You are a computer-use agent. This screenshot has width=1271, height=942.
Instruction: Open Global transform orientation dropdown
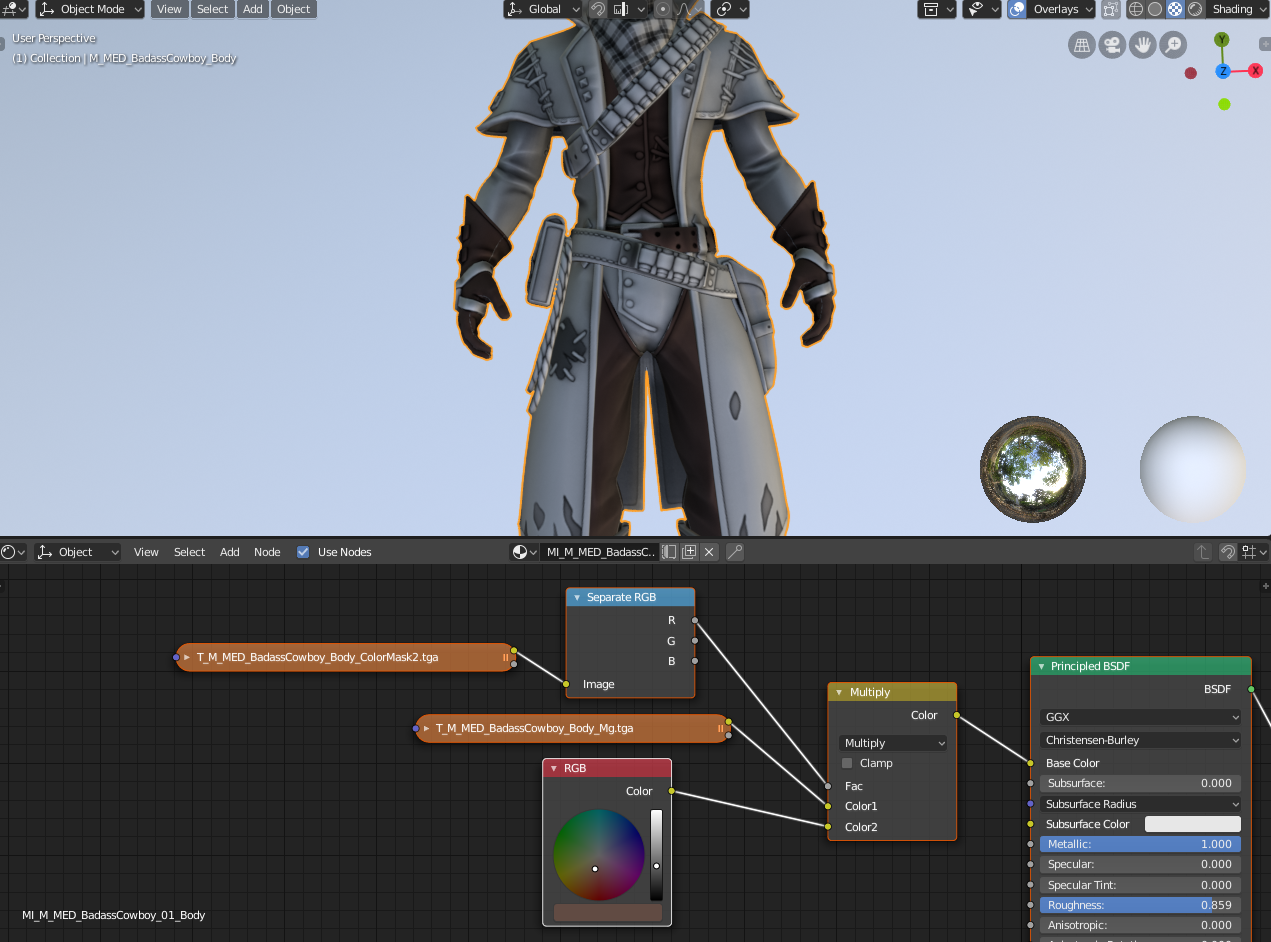543,9
